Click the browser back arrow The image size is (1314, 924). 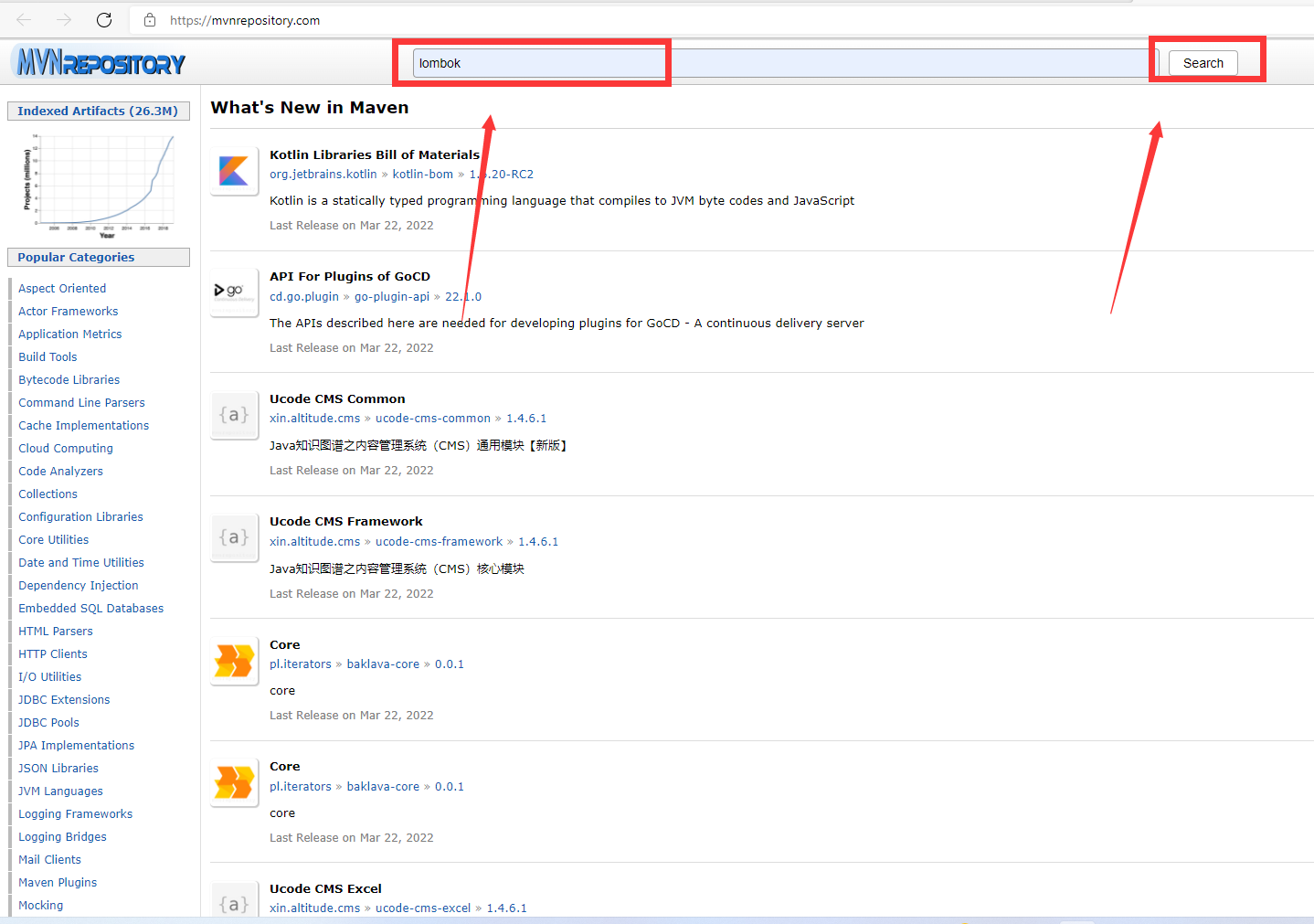click(24, 20)
